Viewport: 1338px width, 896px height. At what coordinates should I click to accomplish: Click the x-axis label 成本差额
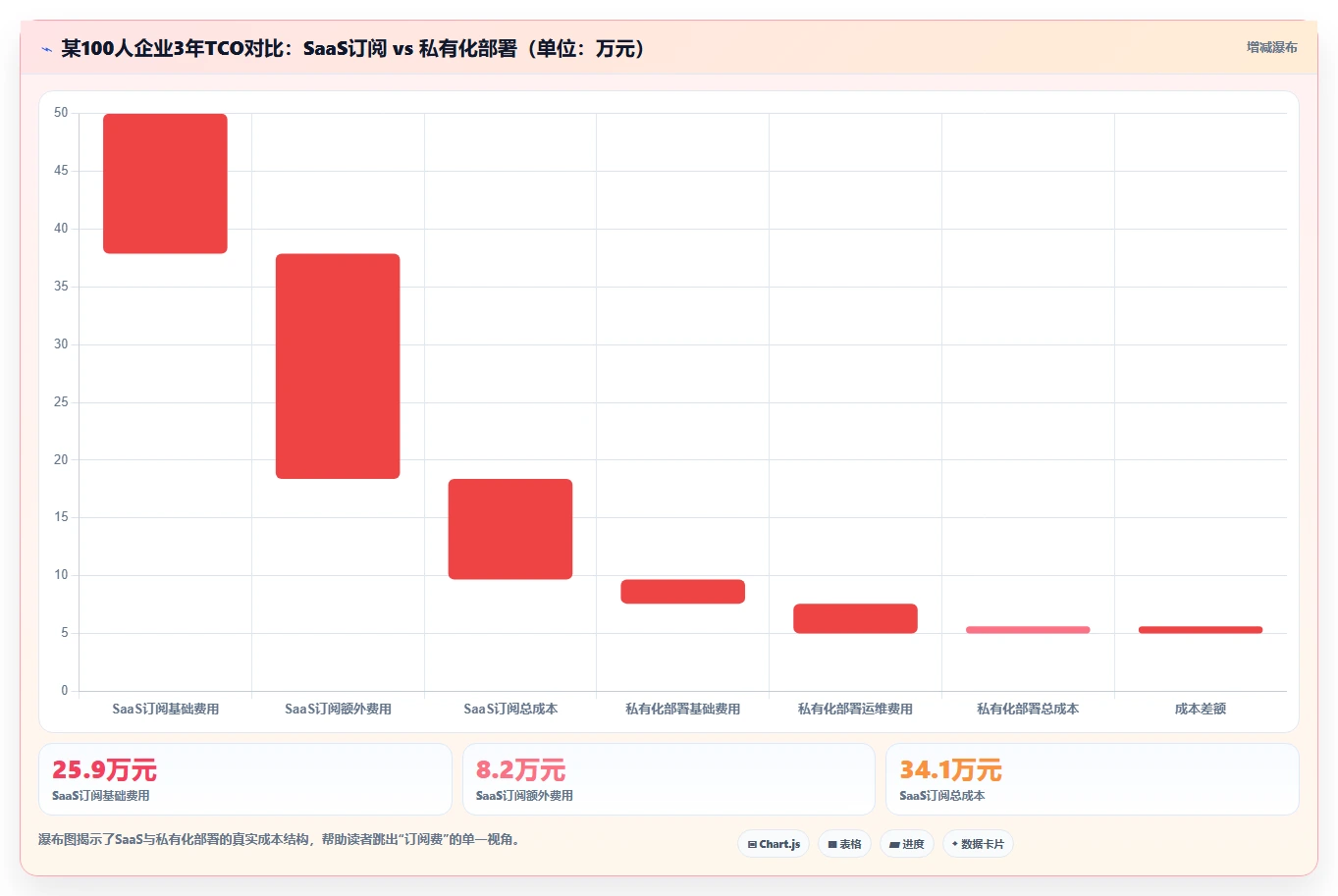pyautogui.click(x=1201, y=709)
